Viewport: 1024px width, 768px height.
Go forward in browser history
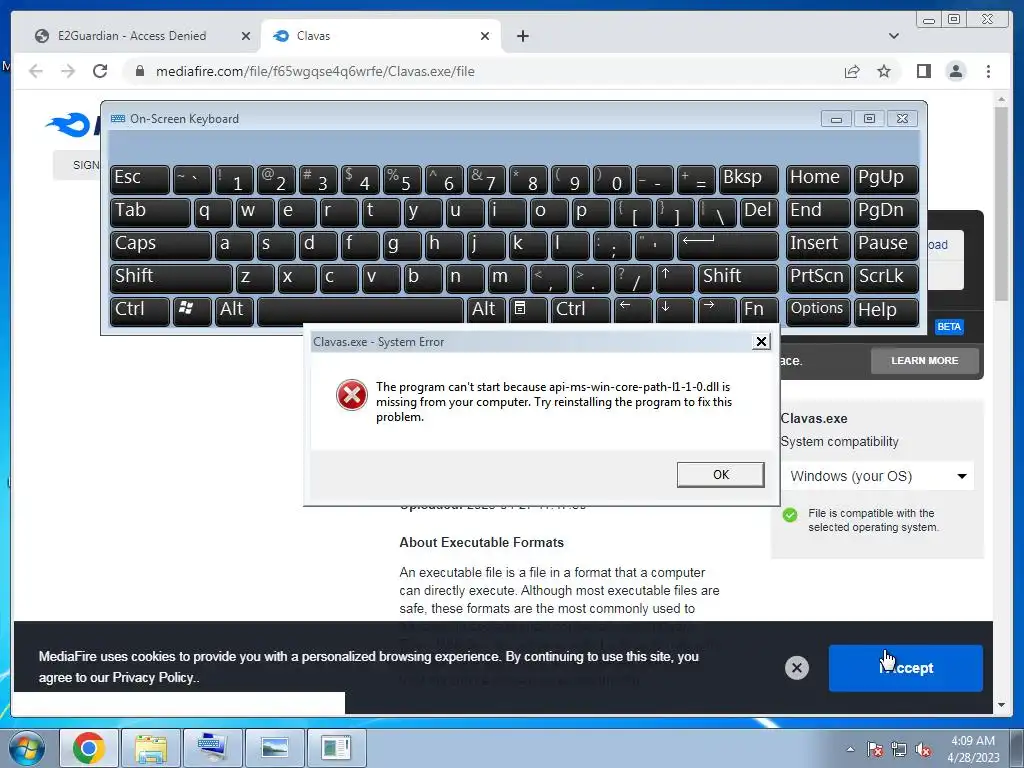coord(68,71)
